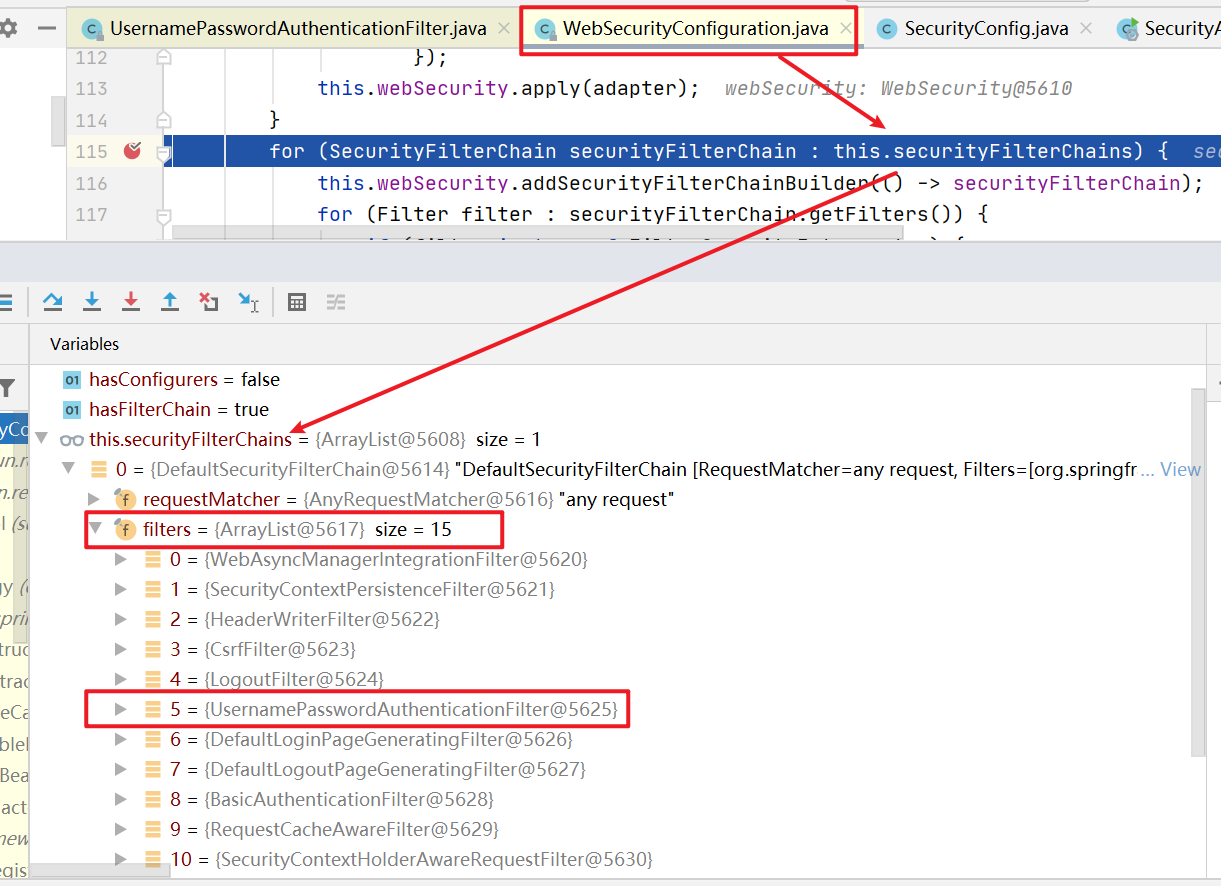Open the Evaluate Expression calculator icon
Image resolution: width=1221 pixels, height=886 pixels.
click(297, 301)
